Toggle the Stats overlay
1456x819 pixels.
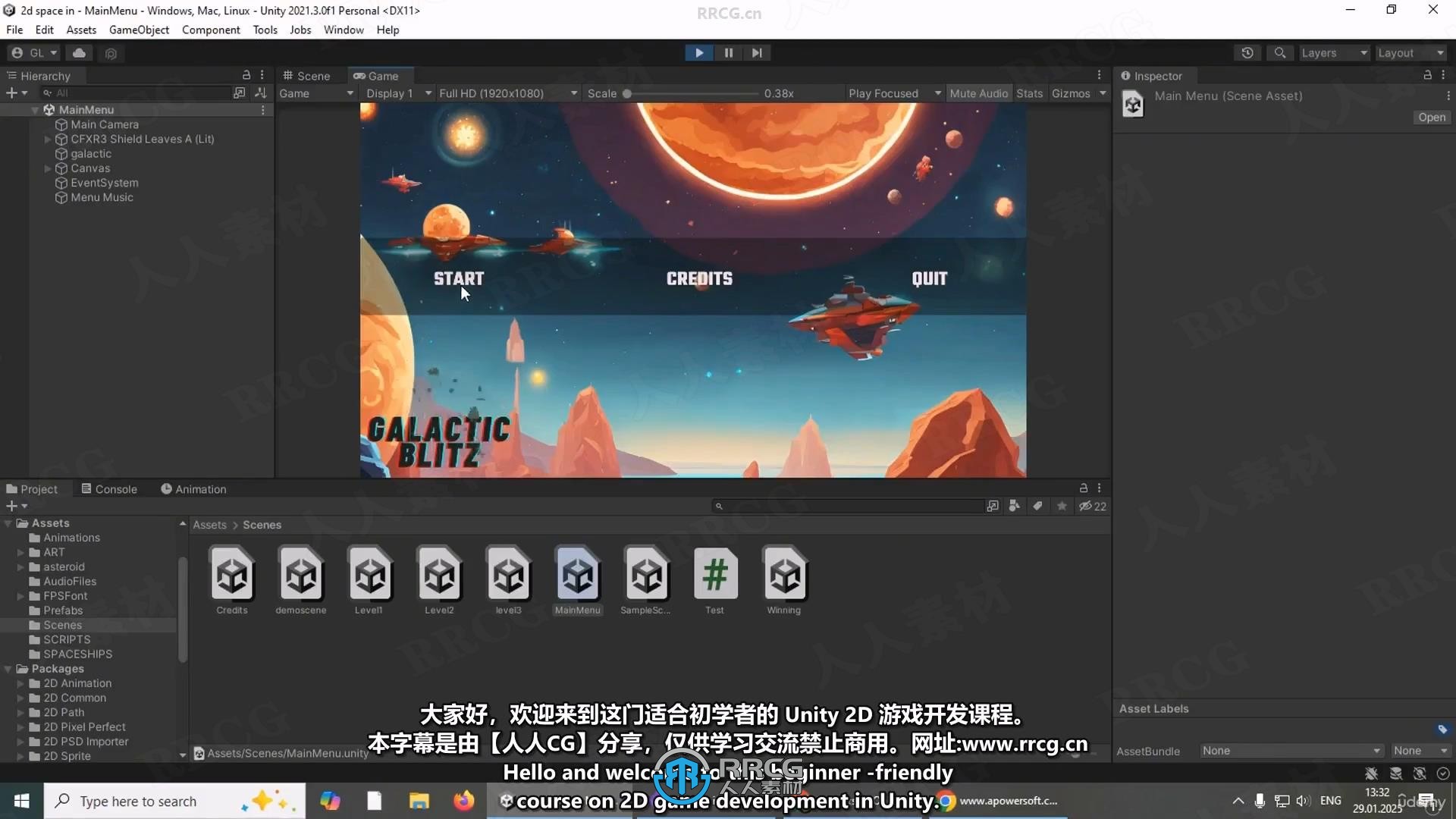point(1029,93)
